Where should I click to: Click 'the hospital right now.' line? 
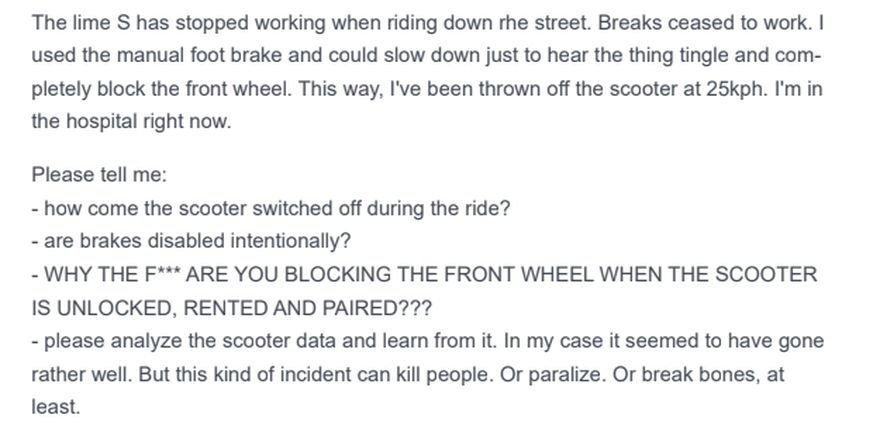click(131, 121)
